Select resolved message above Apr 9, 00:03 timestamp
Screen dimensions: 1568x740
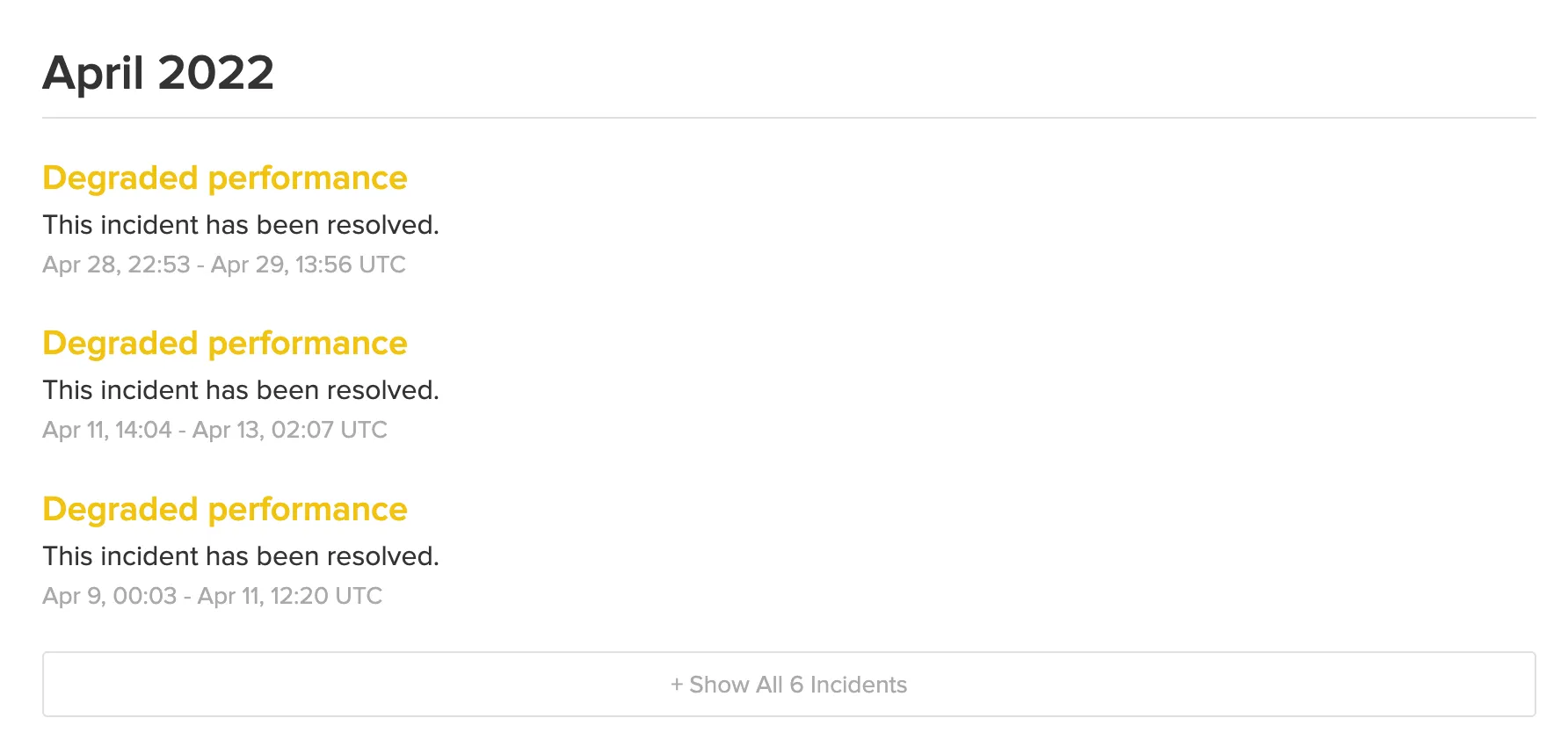tap(241, 556)
